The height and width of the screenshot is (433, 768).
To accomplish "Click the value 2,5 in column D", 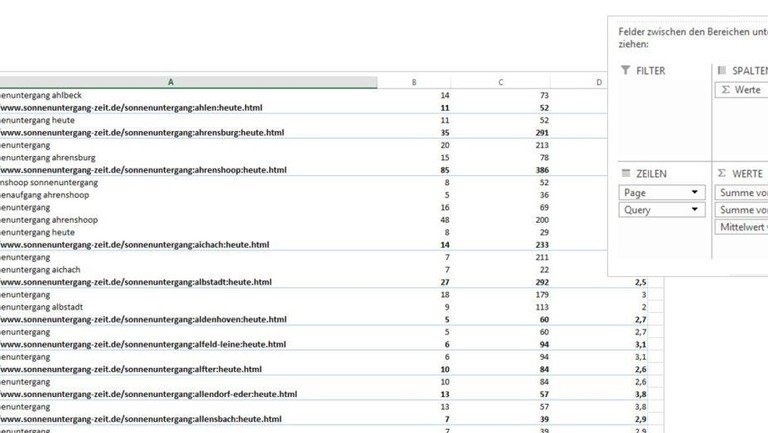I will point(641,282).
